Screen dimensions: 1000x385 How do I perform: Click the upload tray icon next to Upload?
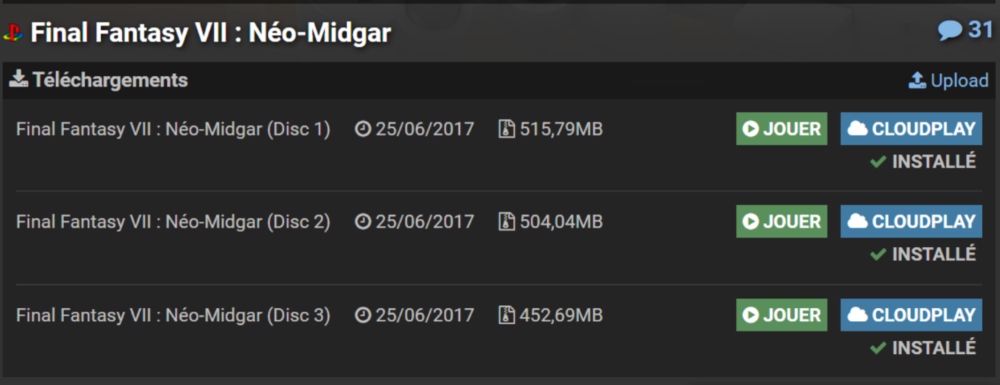917,80
